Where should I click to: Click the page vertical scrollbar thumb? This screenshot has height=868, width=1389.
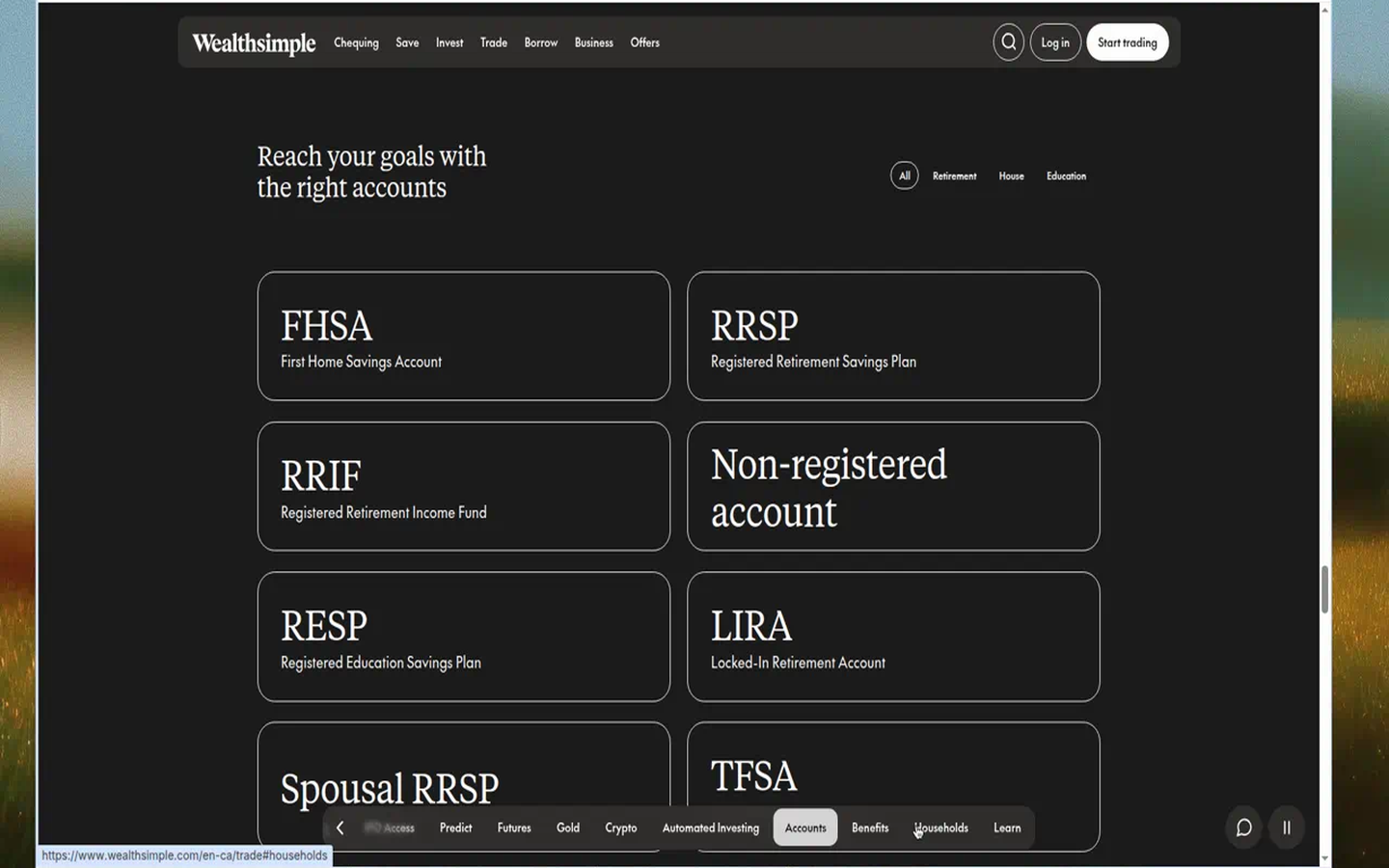click(x=1324, y=589)
